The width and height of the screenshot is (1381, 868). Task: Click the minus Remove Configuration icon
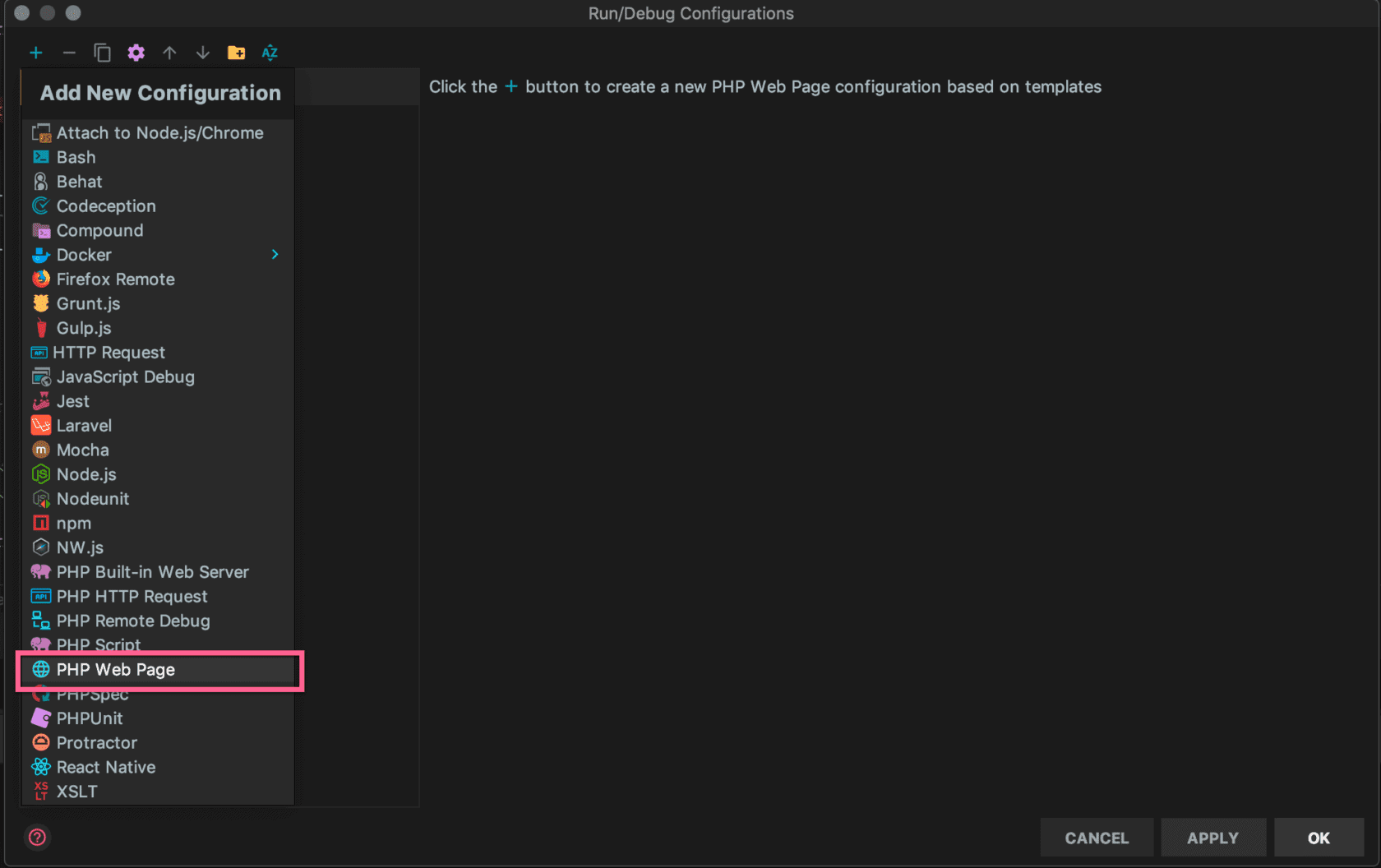[x=69, y=53]
